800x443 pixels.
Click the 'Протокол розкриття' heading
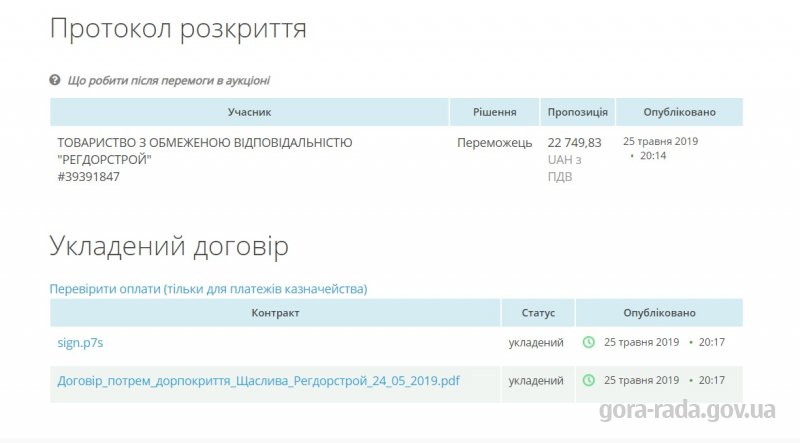coord(178,29)
